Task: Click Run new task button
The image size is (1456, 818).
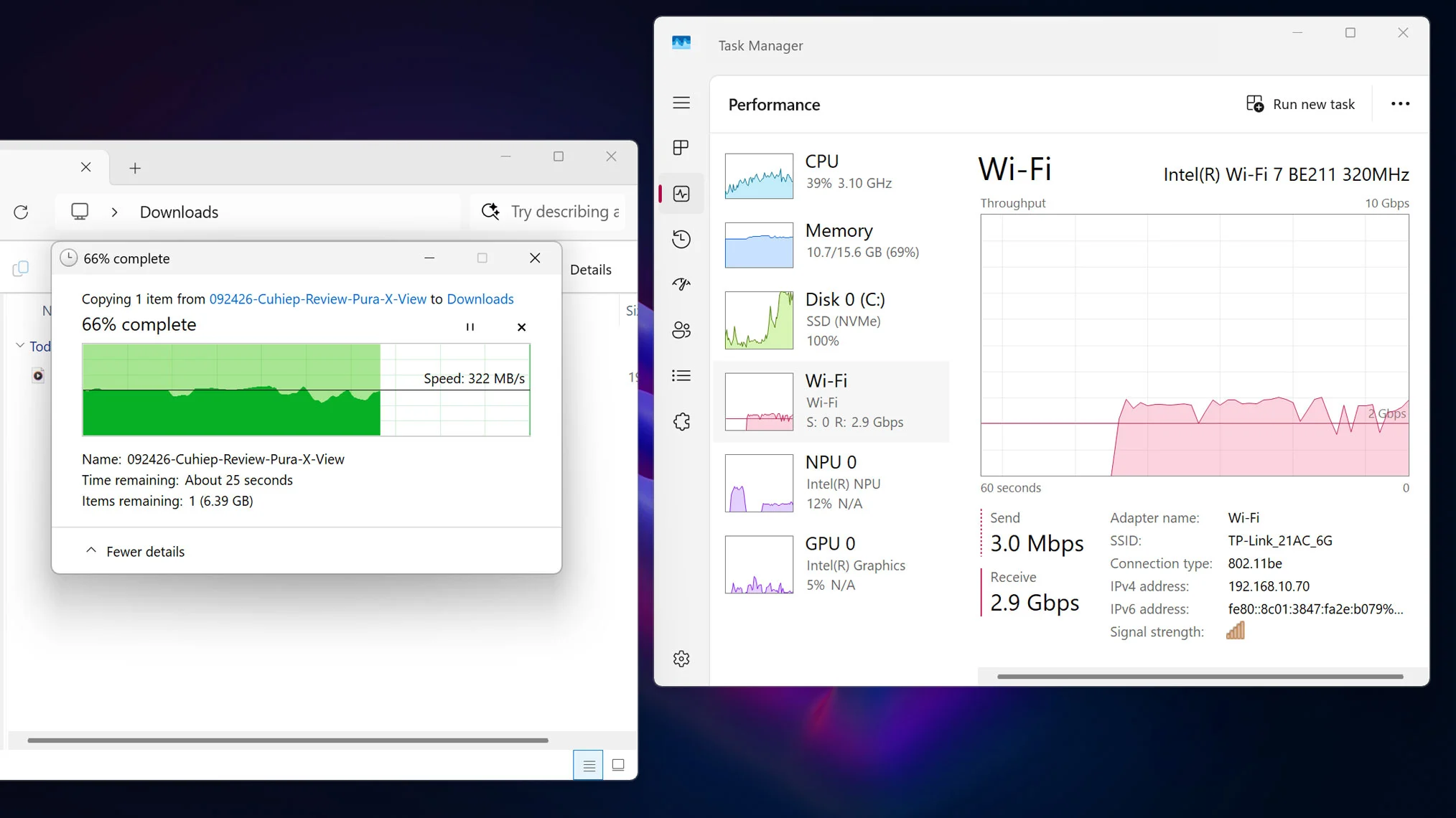Action: point(1300,104)
